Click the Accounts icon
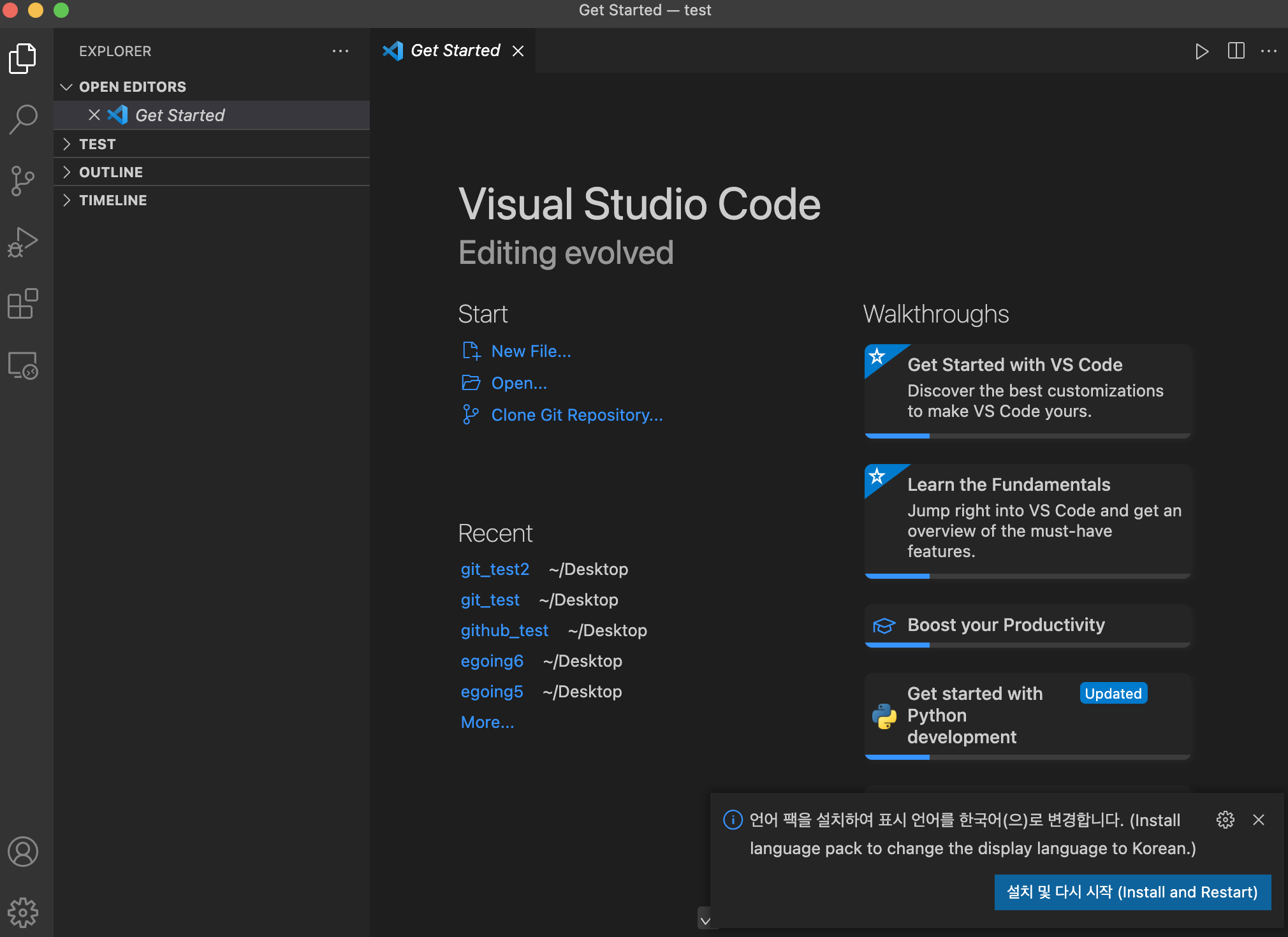 [24, 852]
